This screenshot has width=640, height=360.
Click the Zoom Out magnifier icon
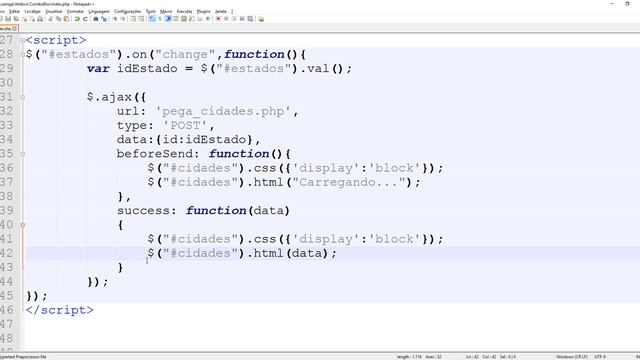(123, 19)
